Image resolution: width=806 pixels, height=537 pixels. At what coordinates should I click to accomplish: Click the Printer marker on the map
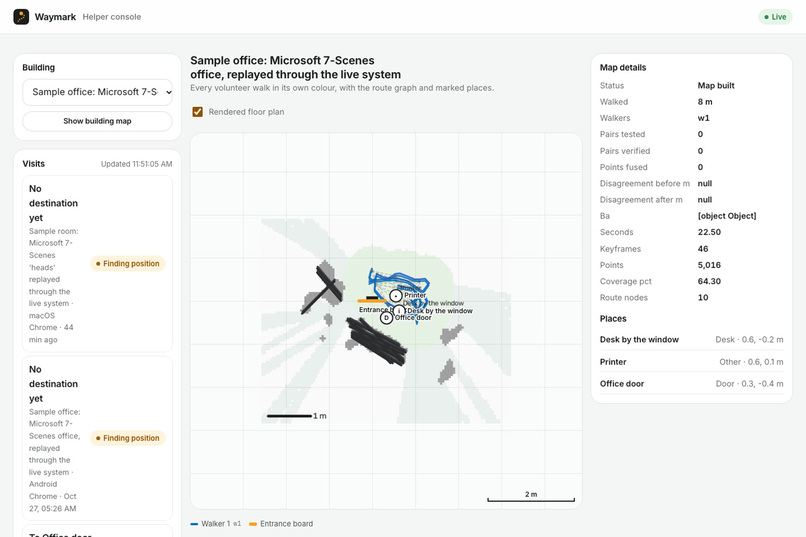pos(395,296)
